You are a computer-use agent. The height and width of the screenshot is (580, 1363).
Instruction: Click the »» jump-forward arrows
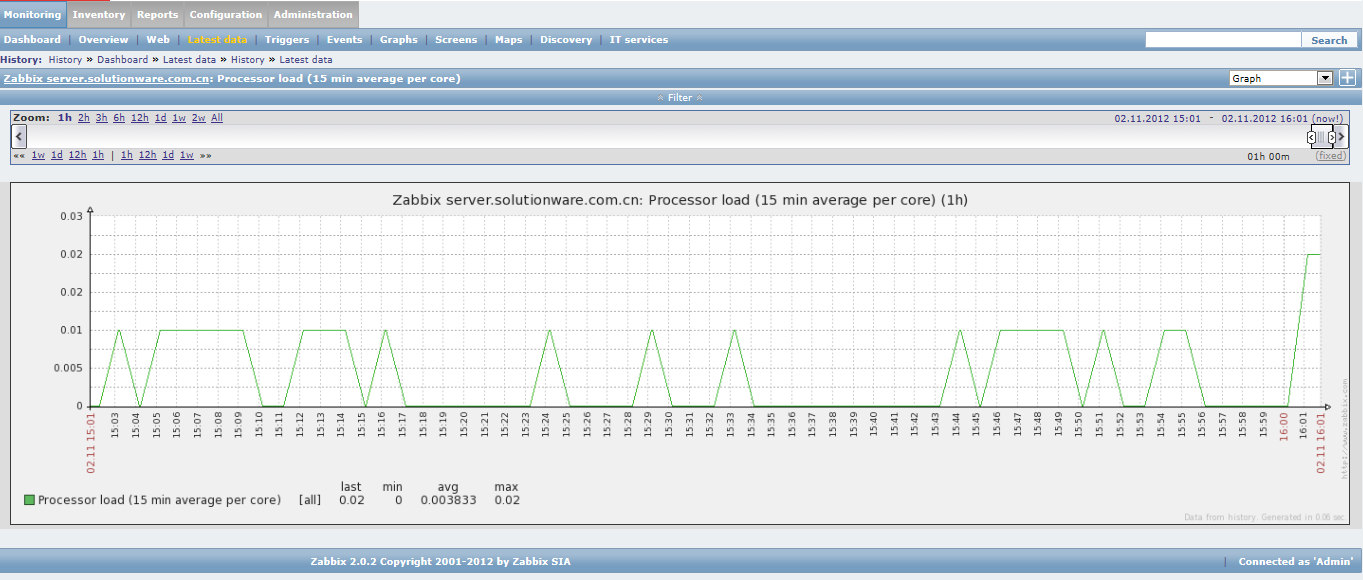pos(205,155)
